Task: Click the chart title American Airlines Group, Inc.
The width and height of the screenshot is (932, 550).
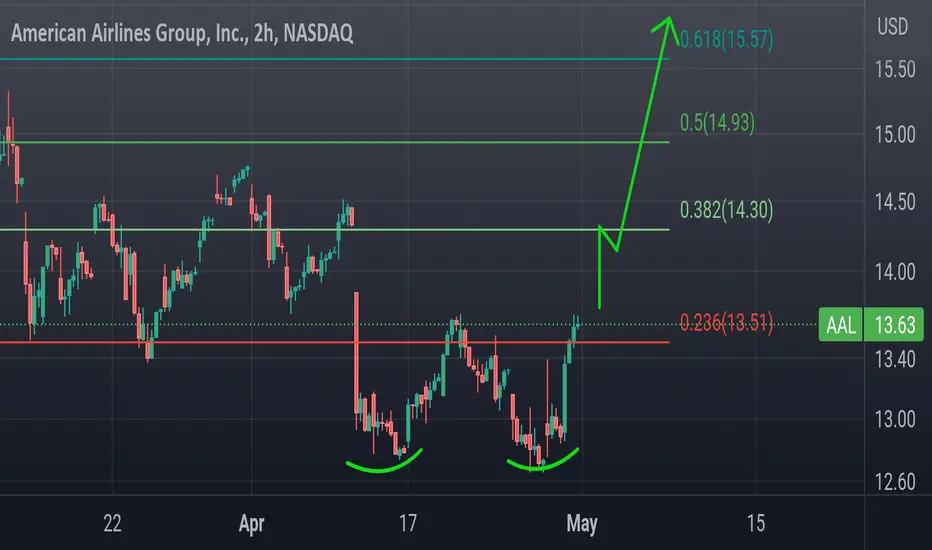Action: [182, 33]
